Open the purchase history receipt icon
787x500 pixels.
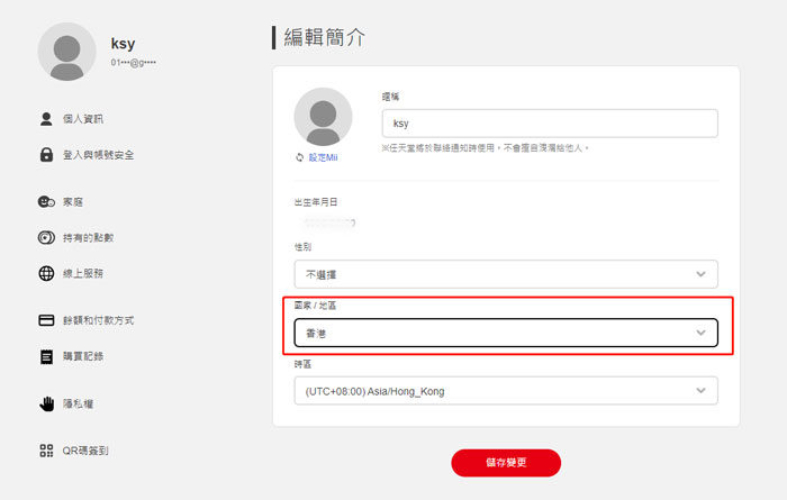(46, 356)
